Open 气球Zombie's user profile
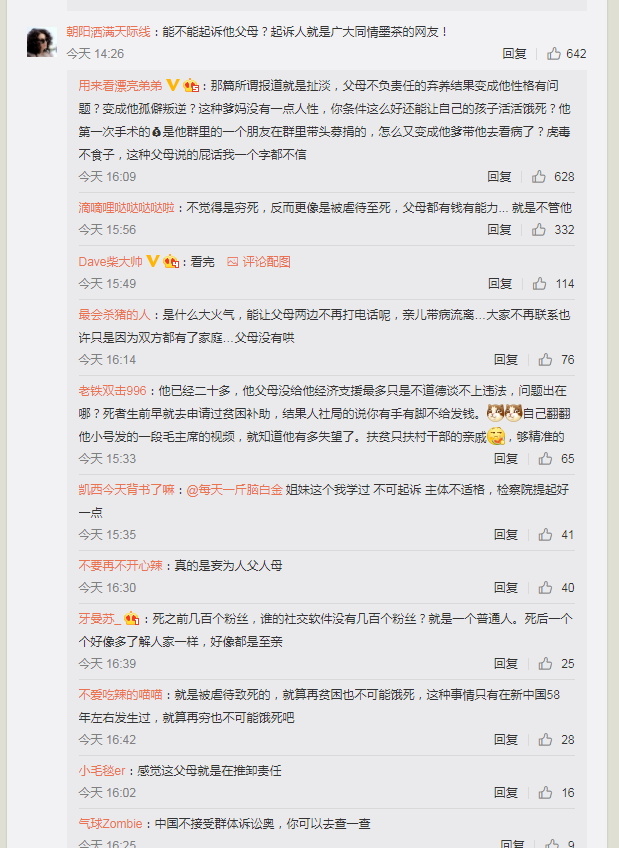Screen dimensions: 619x848 pos(110,824)
